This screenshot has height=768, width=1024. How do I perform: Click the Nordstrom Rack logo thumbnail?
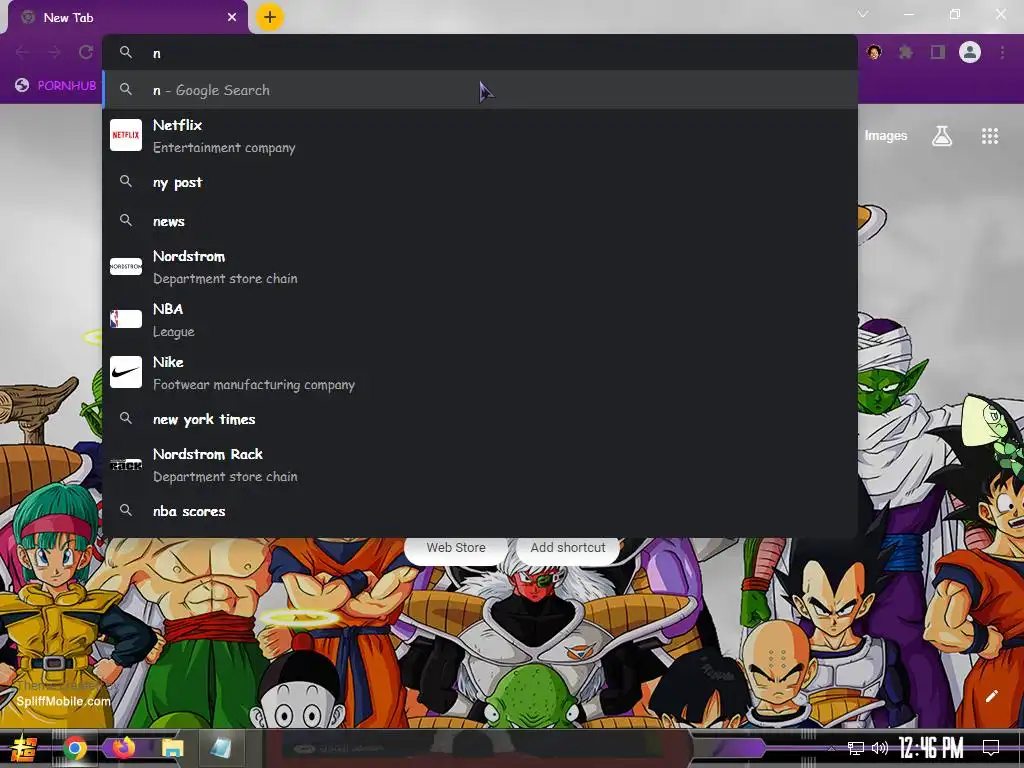coord(126,464)
